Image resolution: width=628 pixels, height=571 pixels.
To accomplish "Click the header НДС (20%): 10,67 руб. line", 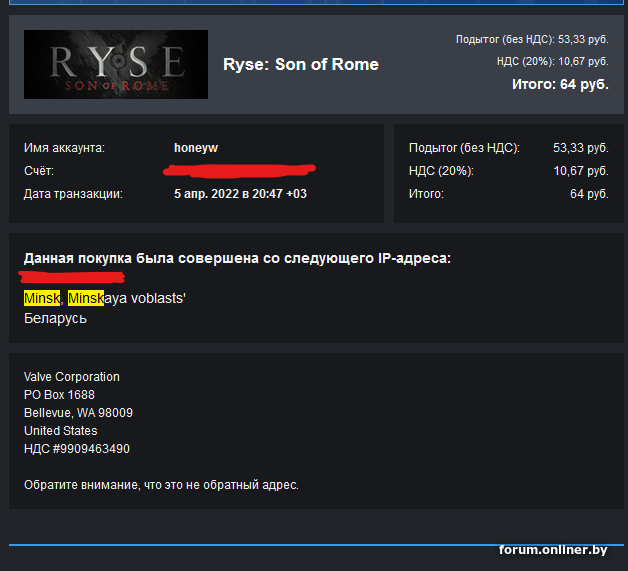I will tap(553, 61).
